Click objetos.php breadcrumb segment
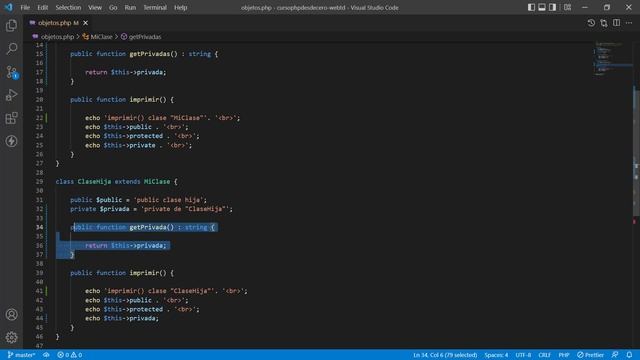The width and height of the screenshot is (640, 360). coord(53,37)
